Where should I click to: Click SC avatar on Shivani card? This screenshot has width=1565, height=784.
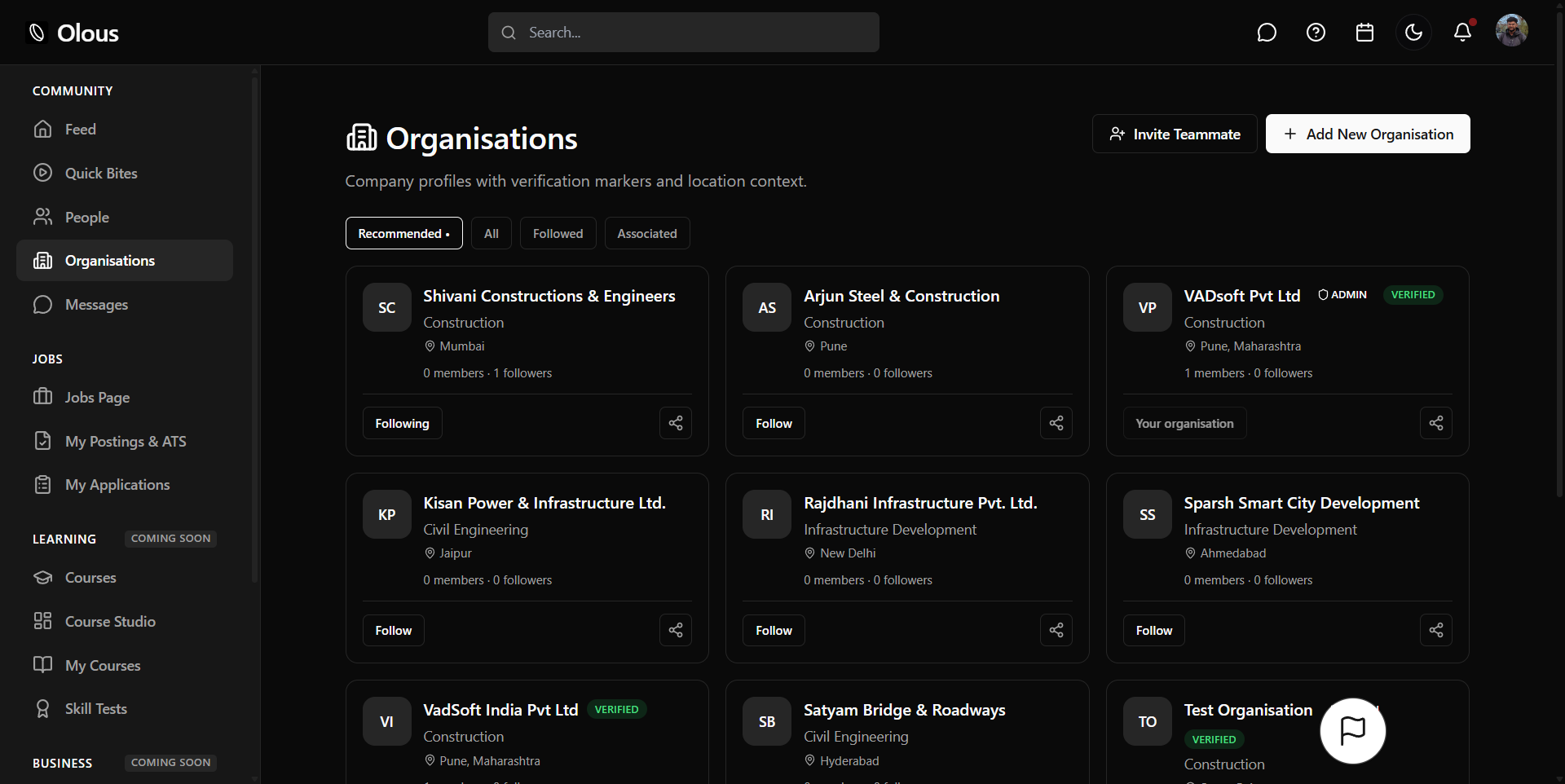point(387,307)
